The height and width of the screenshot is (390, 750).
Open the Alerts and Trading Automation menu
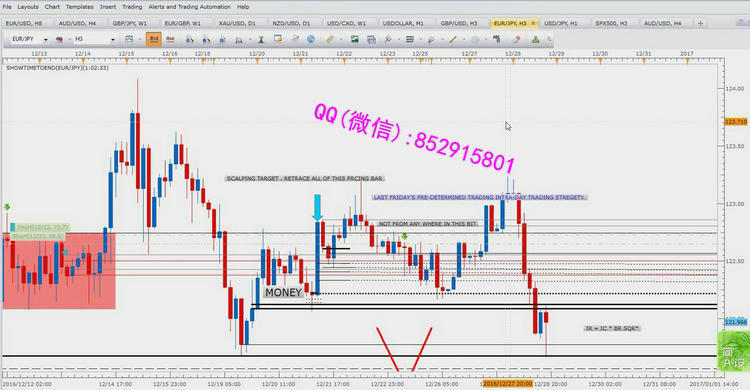pos(189,7)
